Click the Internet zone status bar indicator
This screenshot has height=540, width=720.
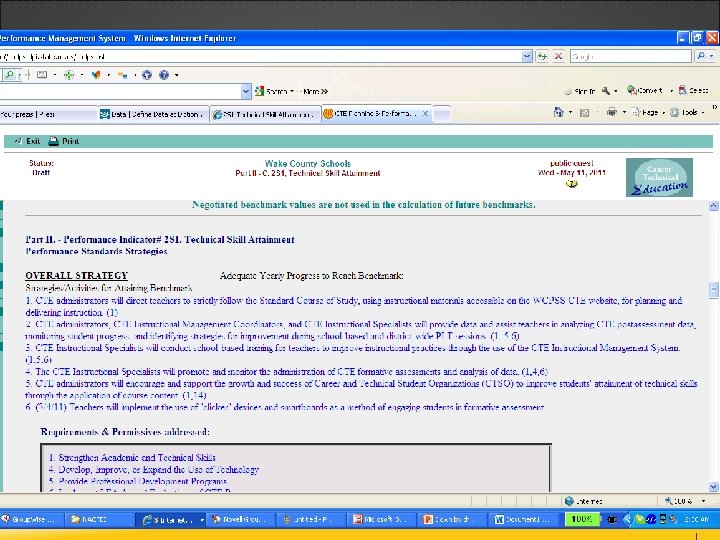(x=584, y=501)
